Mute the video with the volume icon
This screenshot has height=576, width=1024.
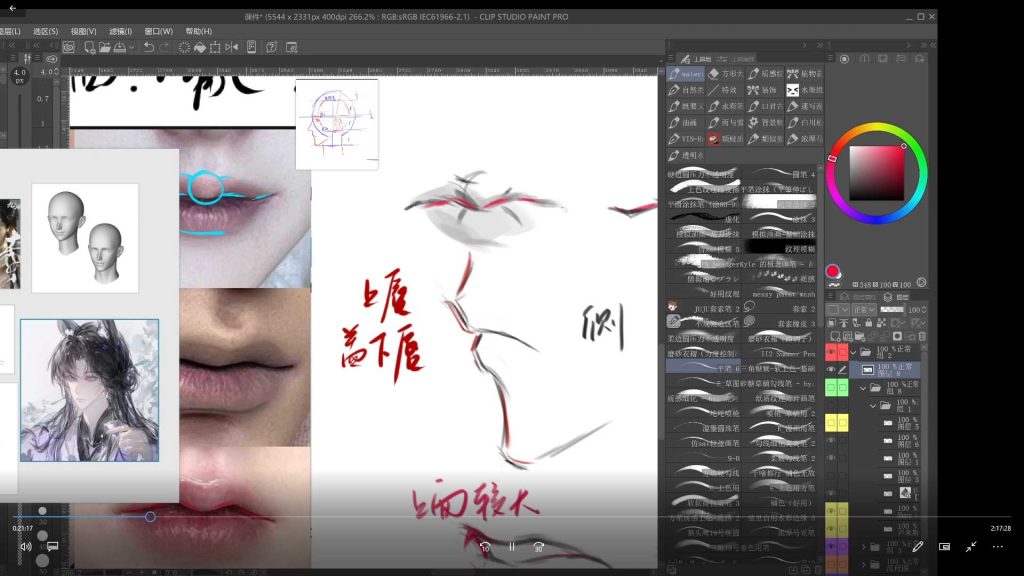(25, 547)
